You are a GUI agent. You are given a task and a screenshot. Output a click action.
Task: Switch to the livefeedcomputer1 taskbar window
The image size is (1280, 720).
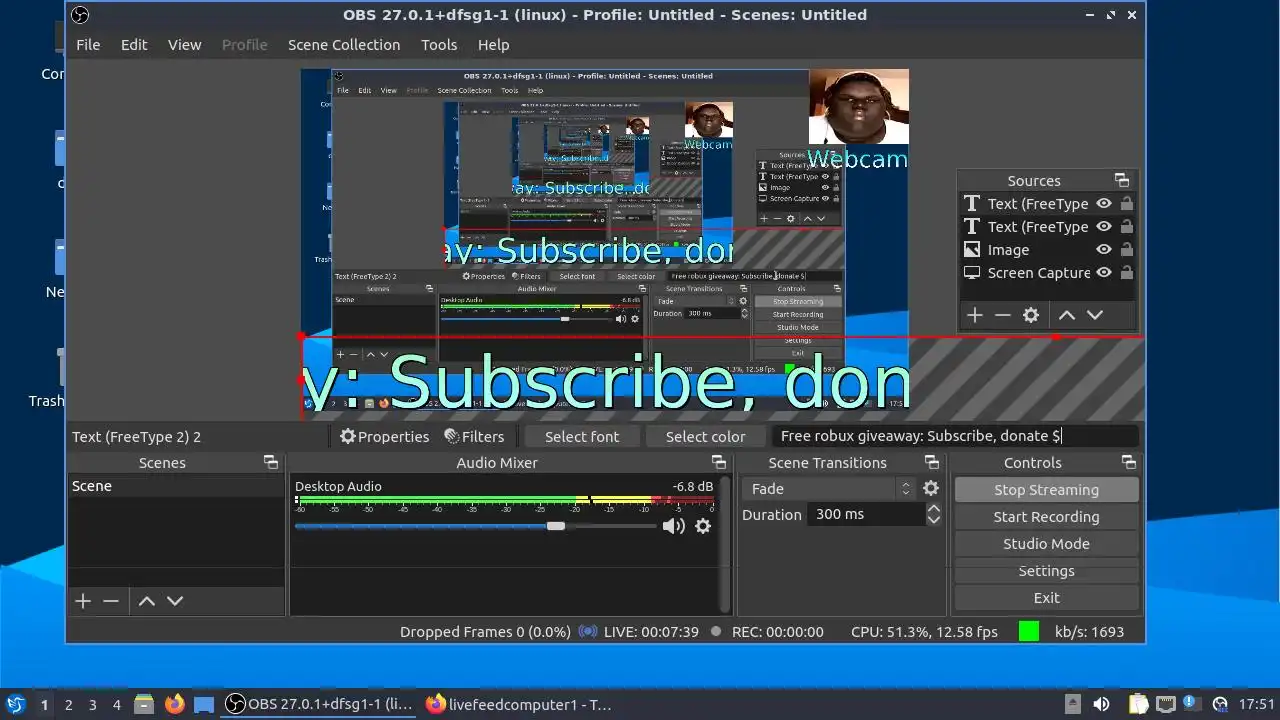pos(518,704)
